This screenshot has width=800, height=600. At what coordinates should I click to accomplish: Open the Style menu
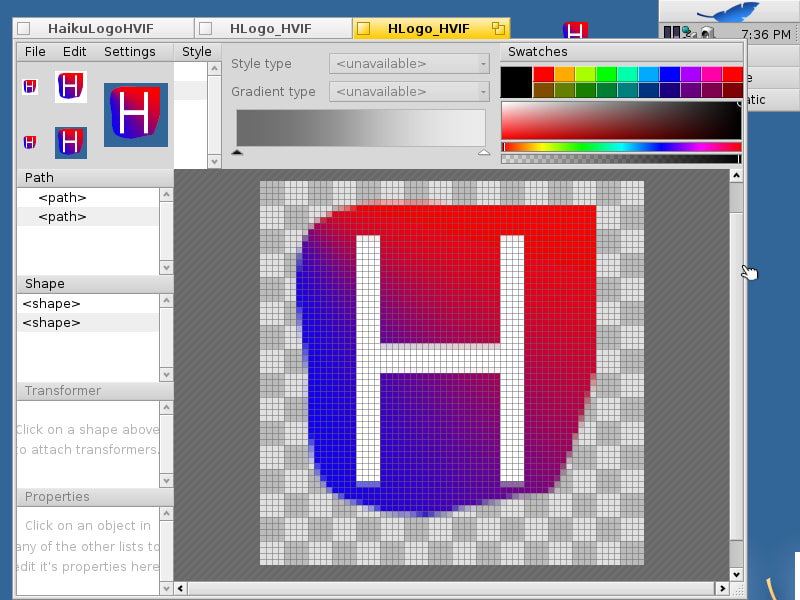(197, 52)
